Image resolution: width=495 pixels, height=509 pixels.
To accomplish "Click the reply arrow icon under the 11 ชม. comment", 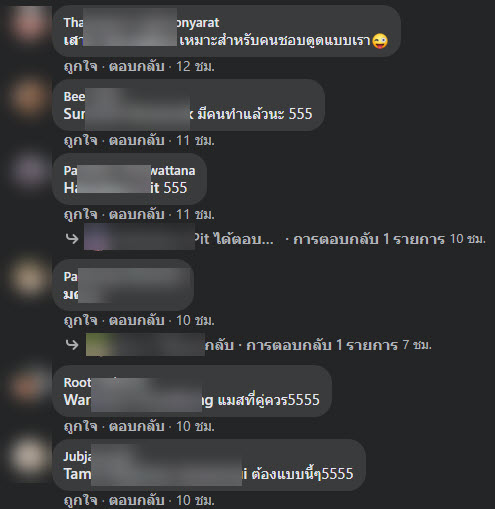I will point(72,238).
